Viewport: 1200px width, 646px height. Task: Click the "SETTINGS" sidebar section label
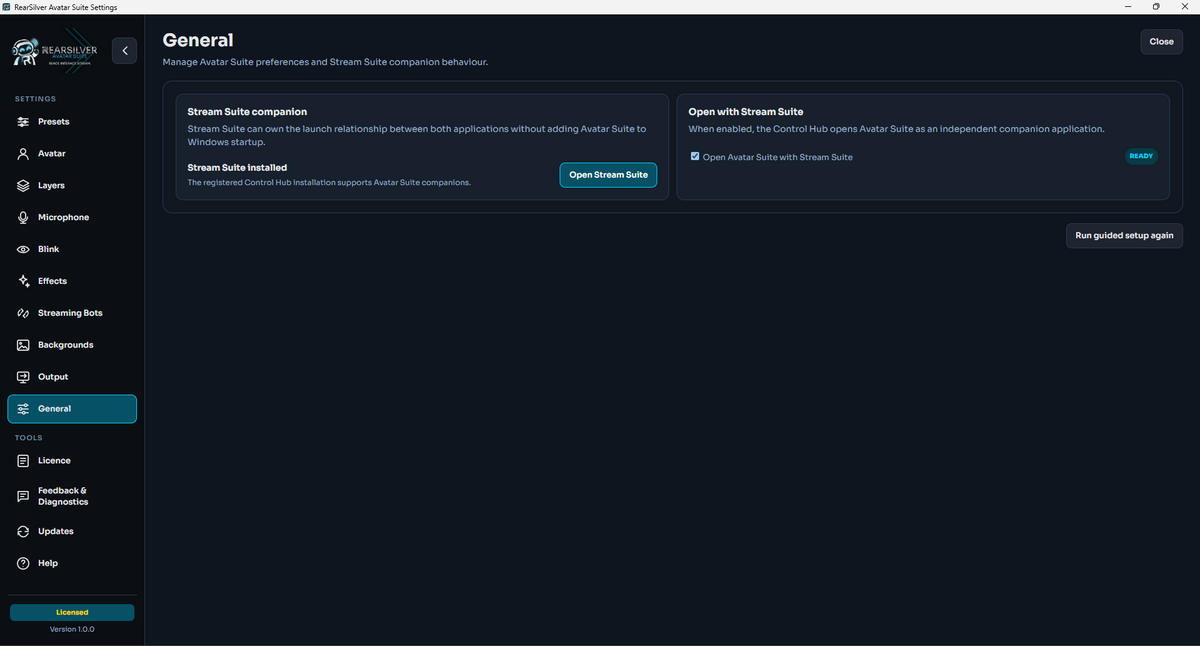tap(35, 99)
